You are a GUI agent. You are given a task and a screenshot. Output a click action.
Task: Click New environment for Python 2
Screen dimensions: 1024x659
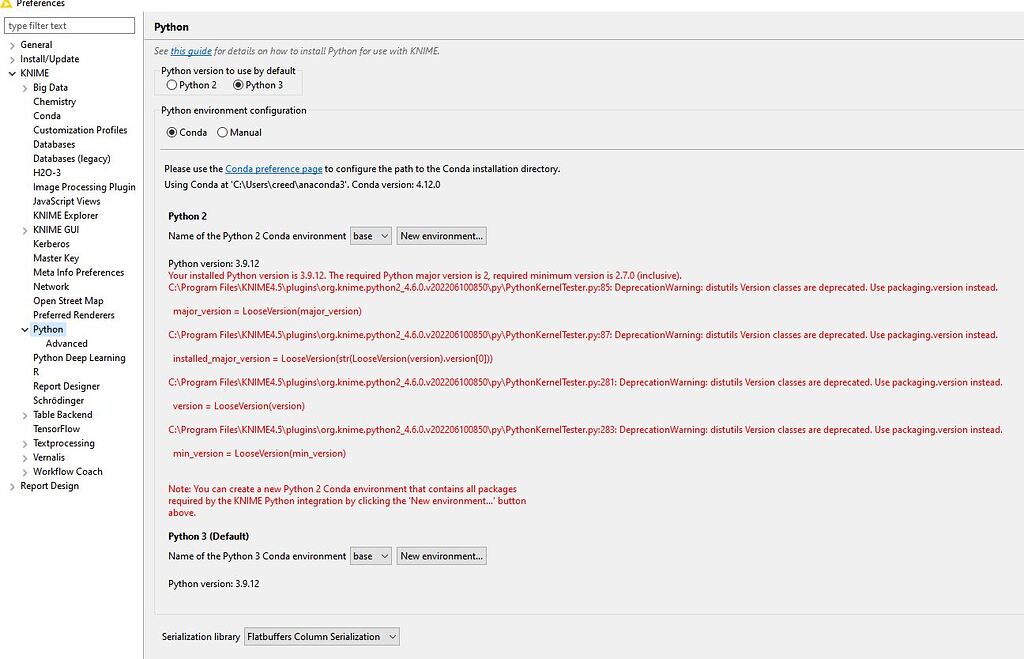pos(441,235)
